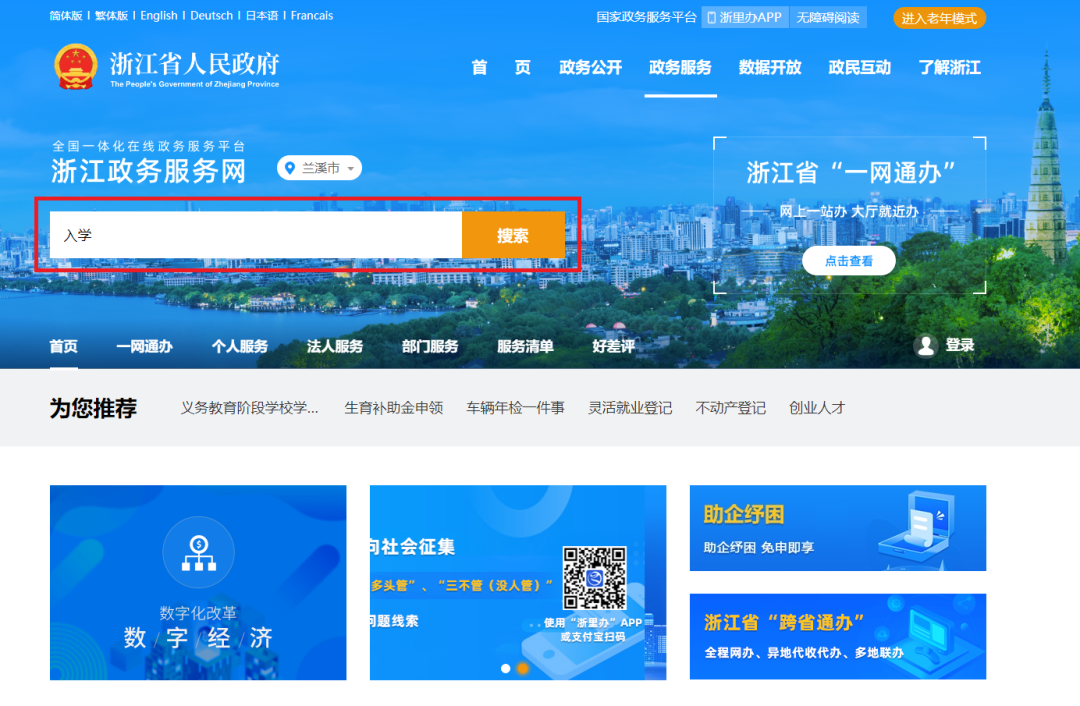Open 创业人才 recommendation
1080x706 pixels.
[x=817, y=408]
